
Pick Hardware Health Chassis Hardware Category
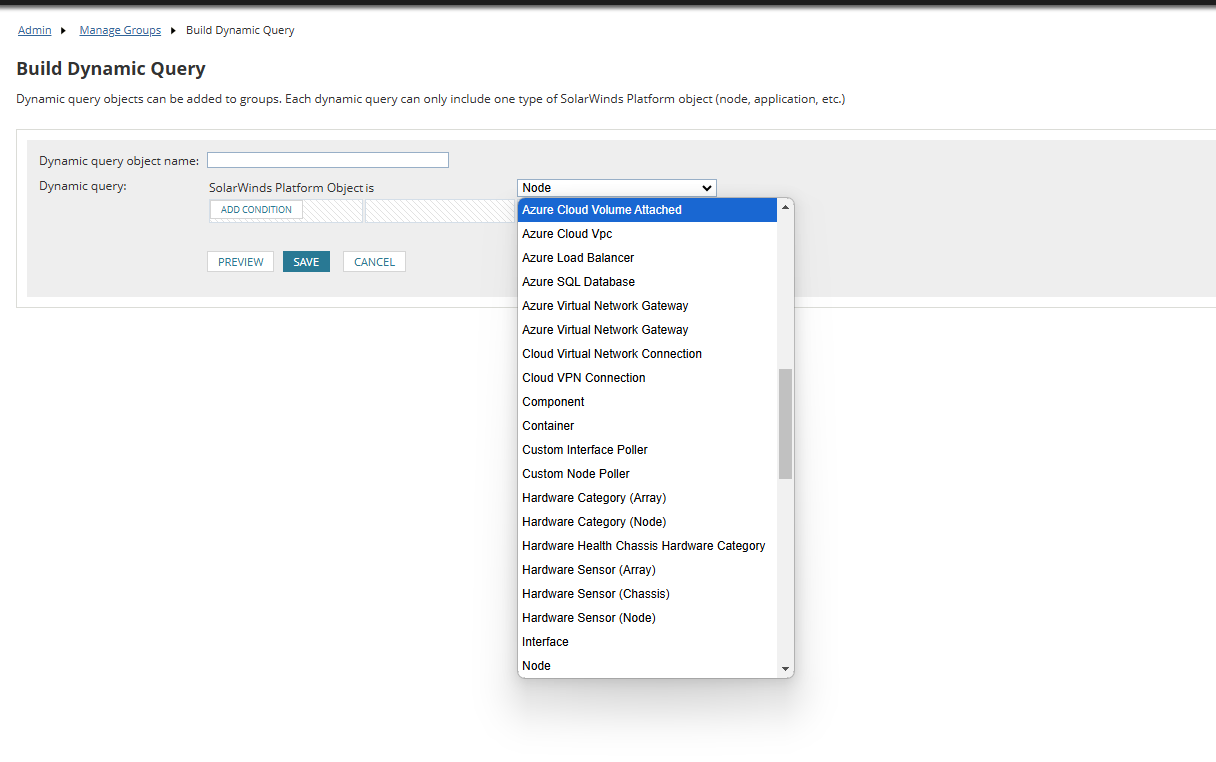(647, 546)
